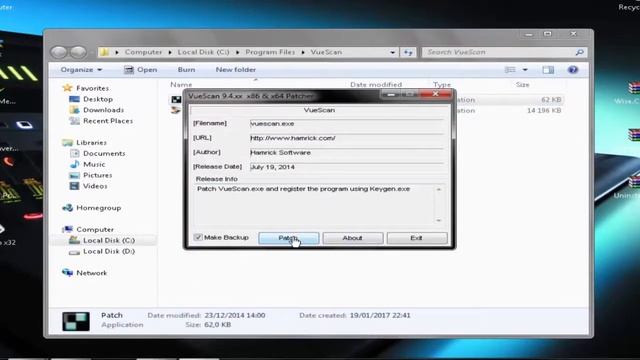Select Computer in the address breadcrumb
The image size is (640, 360).
(143, 52)
